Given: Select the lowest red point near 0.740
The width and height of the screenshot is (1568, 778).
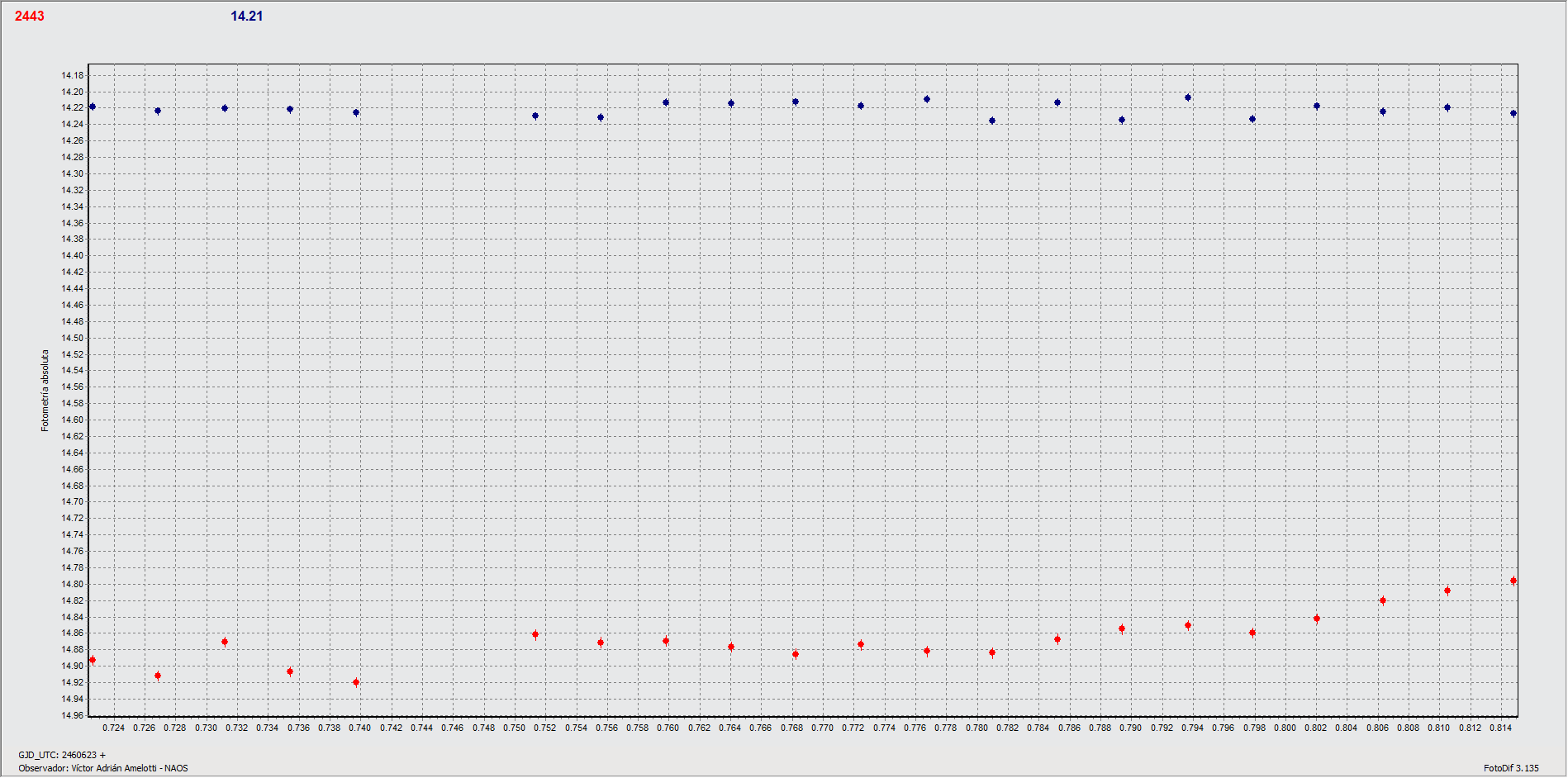Looking at the screenshot, I should click(x=356, y=682).
